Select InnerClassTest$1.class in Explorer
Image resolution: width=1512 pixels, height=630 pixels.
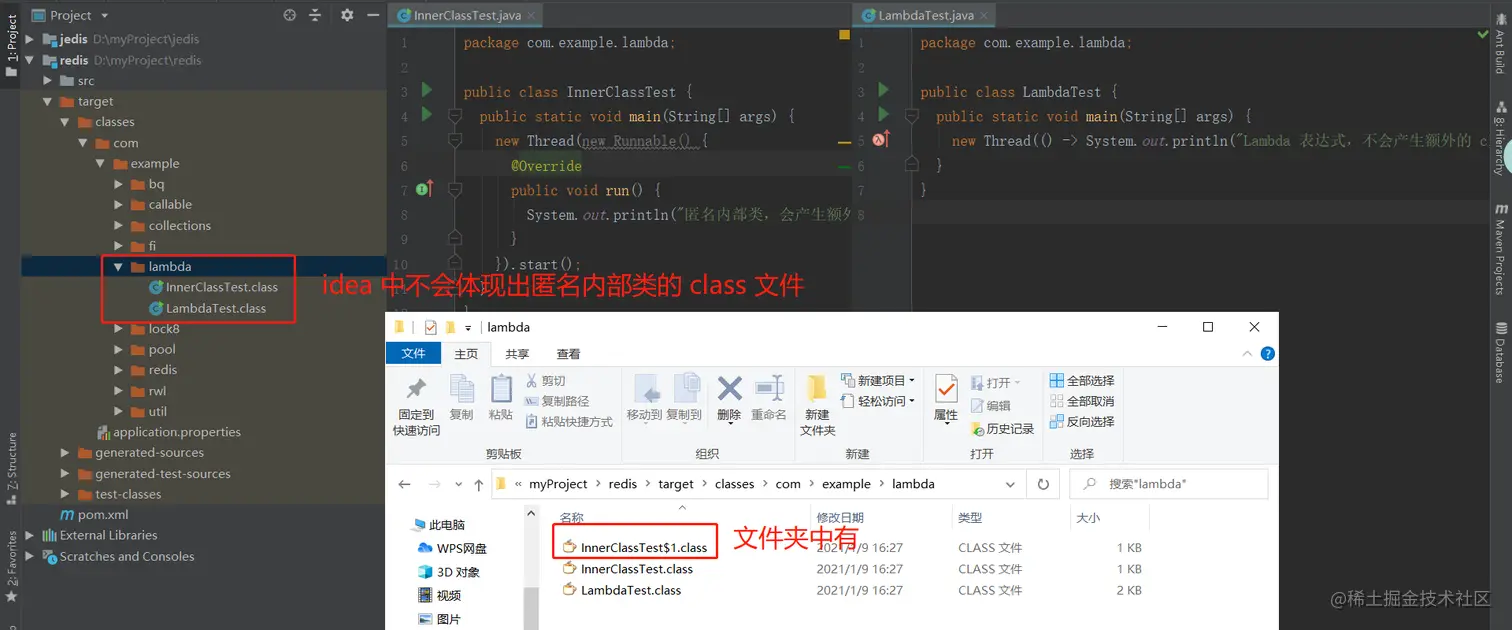click(x=635, y=548)
